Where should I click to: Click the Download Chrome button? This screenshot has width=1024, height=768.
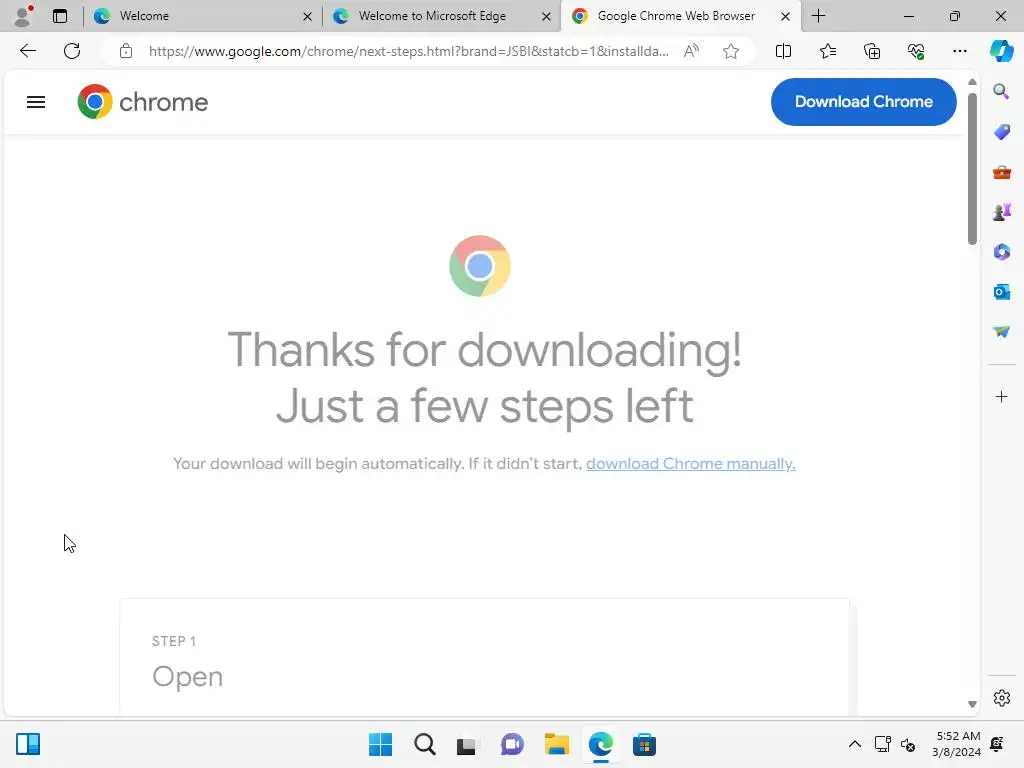click(x=863, y=102)
